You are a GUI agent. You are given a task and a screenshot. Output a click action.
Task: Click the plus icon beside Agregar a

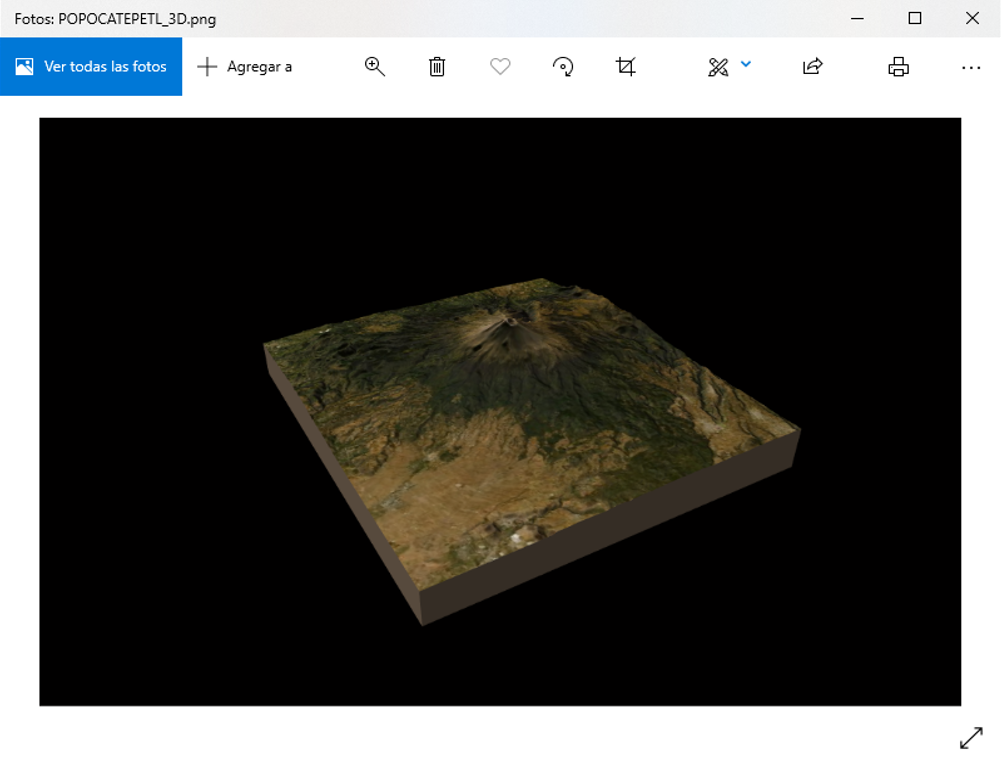click(207, 67)
